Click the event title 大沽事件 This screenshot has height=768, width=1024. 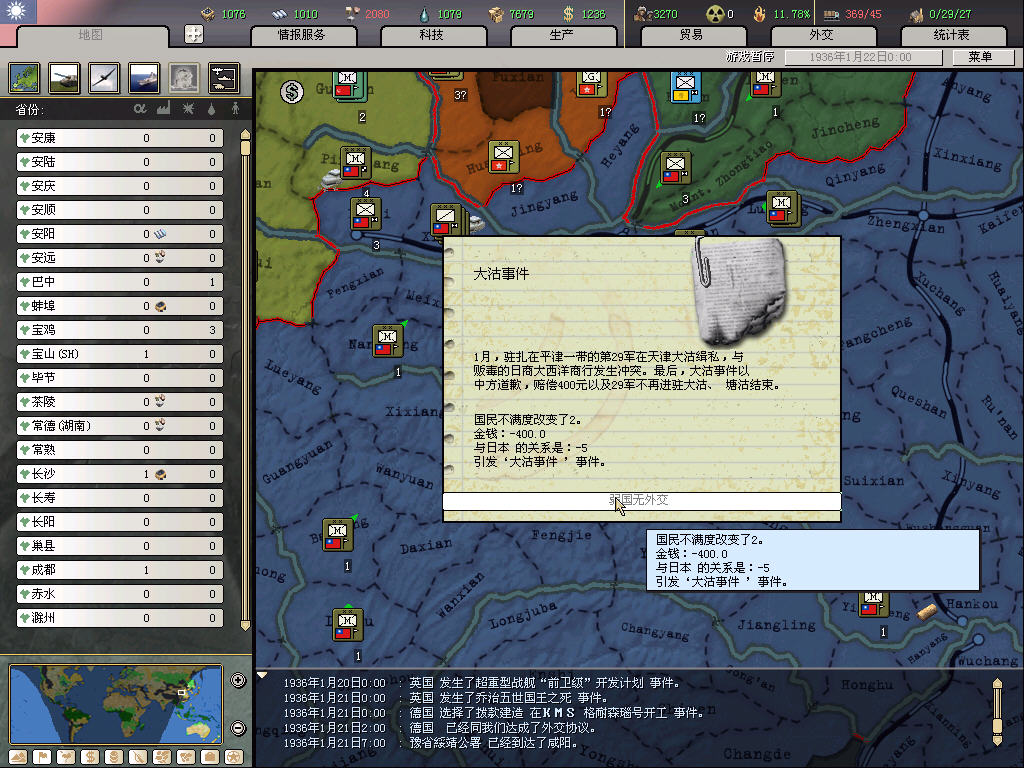tap(502, 274)
